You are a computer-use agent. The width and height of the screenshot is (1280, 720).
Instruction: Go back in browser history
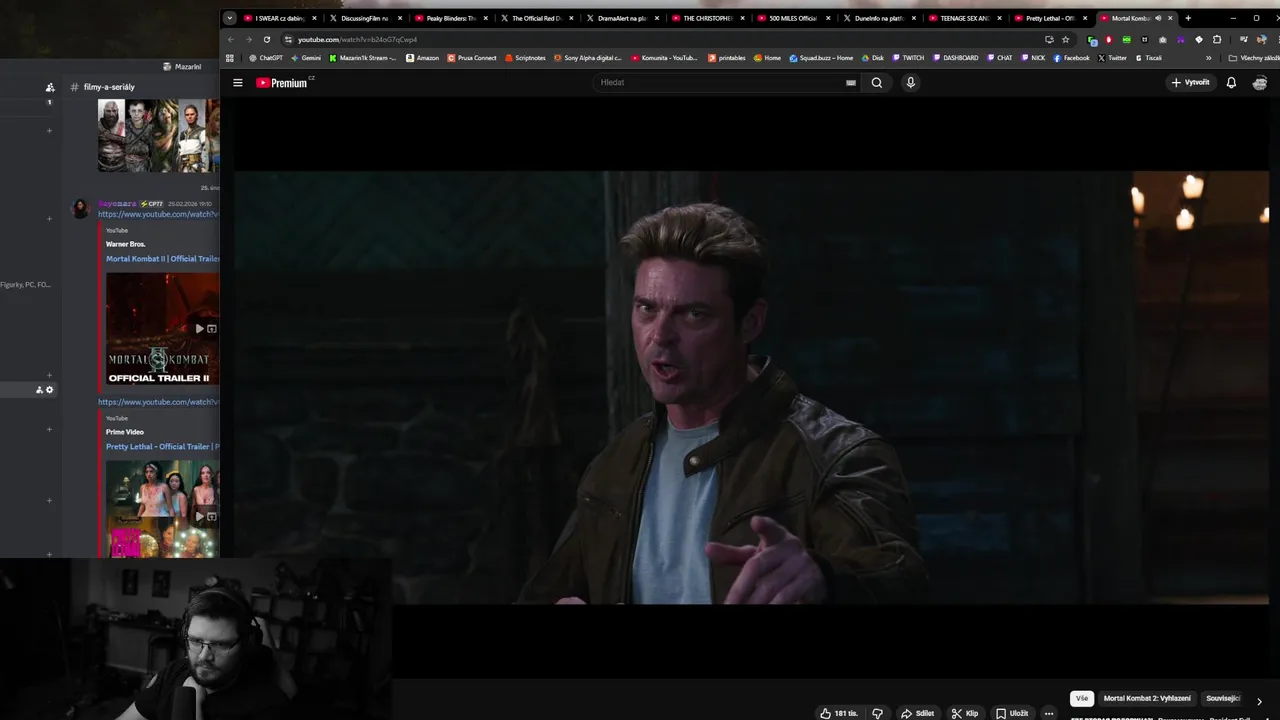[x=230, y=39]
